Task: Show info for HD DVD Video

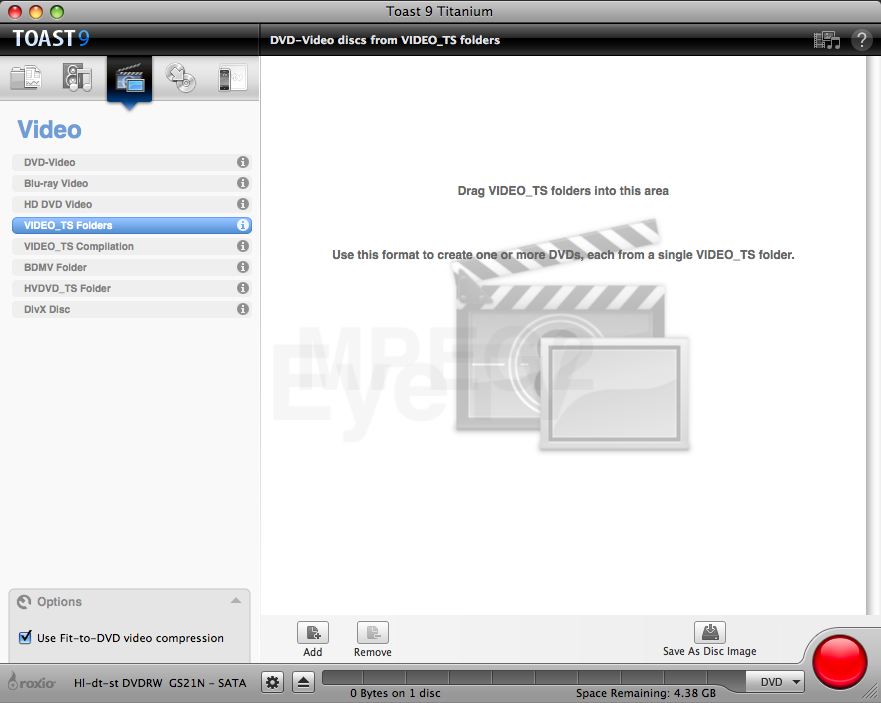Action: click(243, 205)
